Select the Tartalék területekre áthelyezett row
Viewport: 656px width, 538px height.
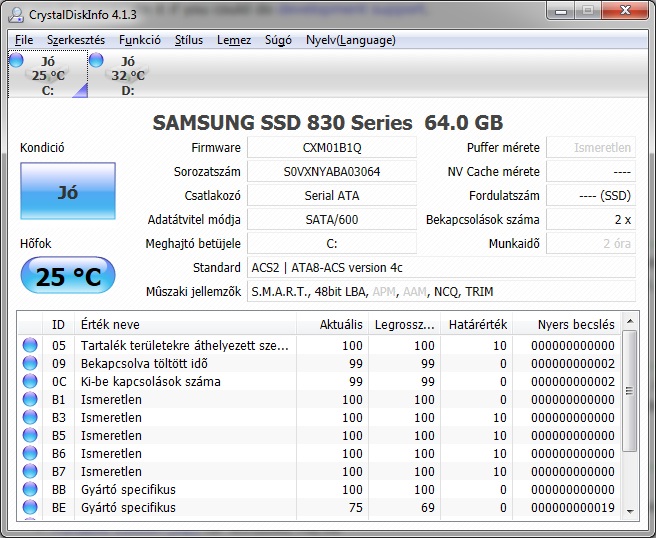319,345
